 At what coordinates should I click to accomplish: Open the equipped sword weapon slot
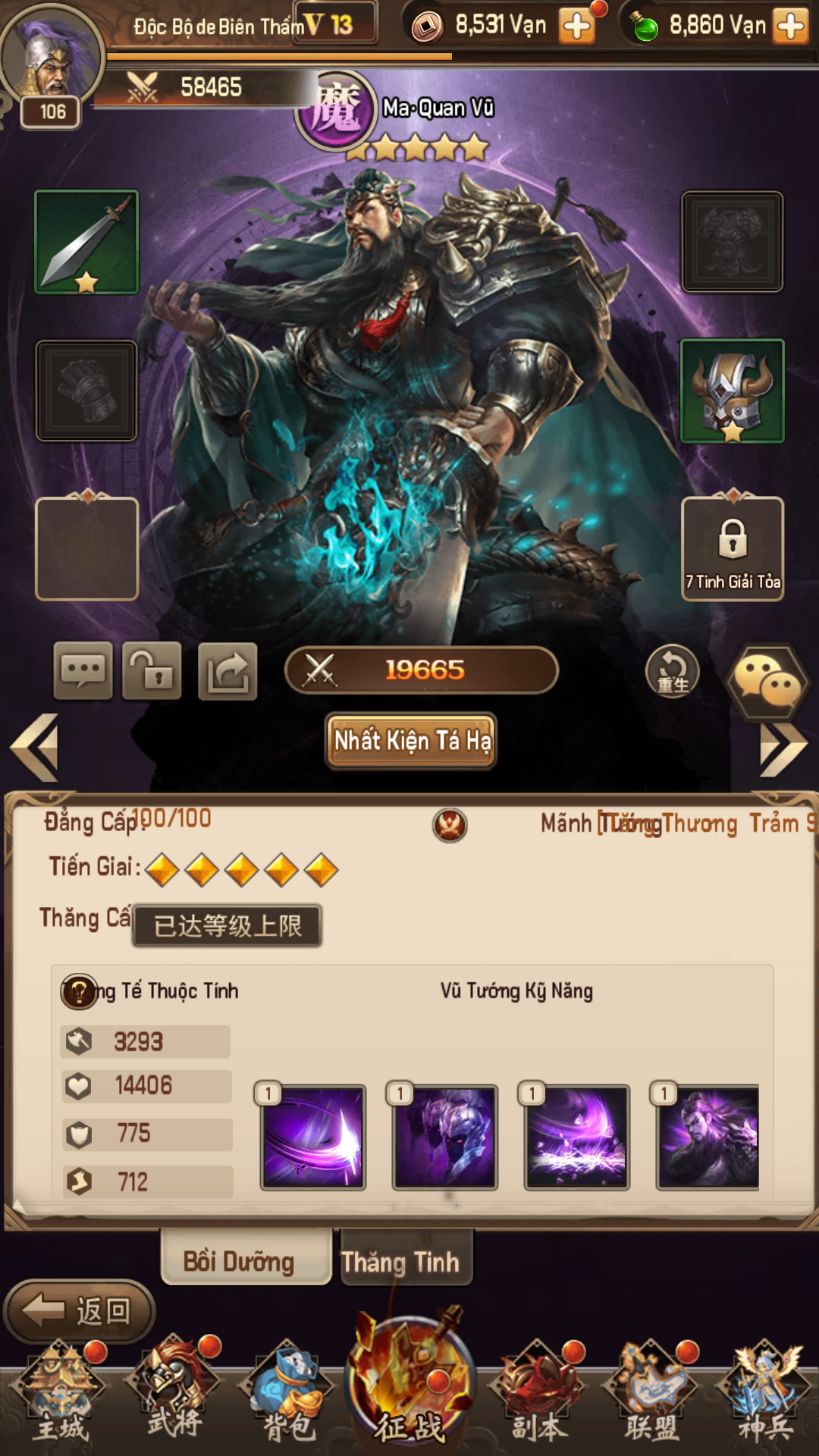pos(86,242)
